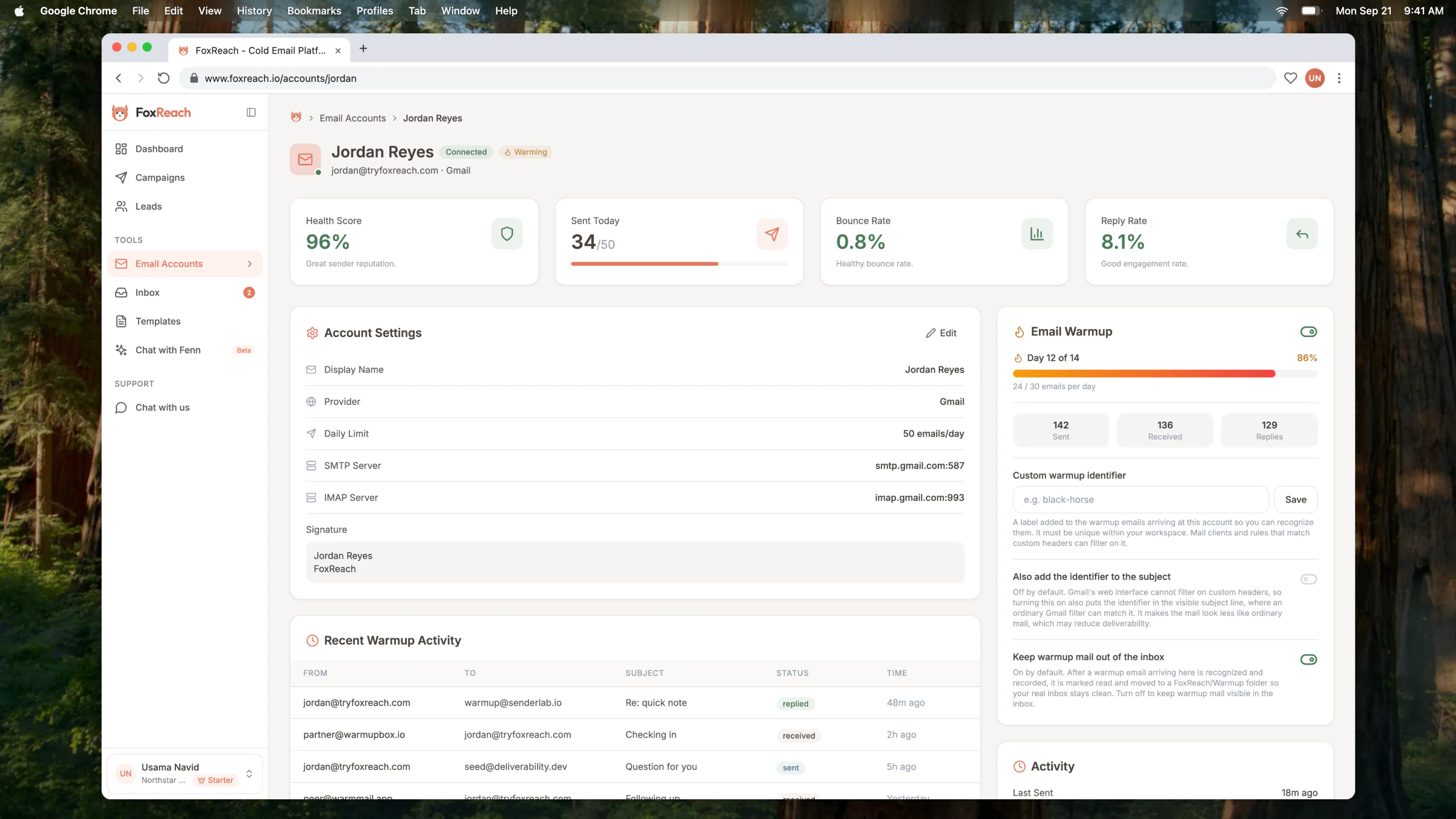Click the Recent Warmup Activity clock icon

[312, 641]
